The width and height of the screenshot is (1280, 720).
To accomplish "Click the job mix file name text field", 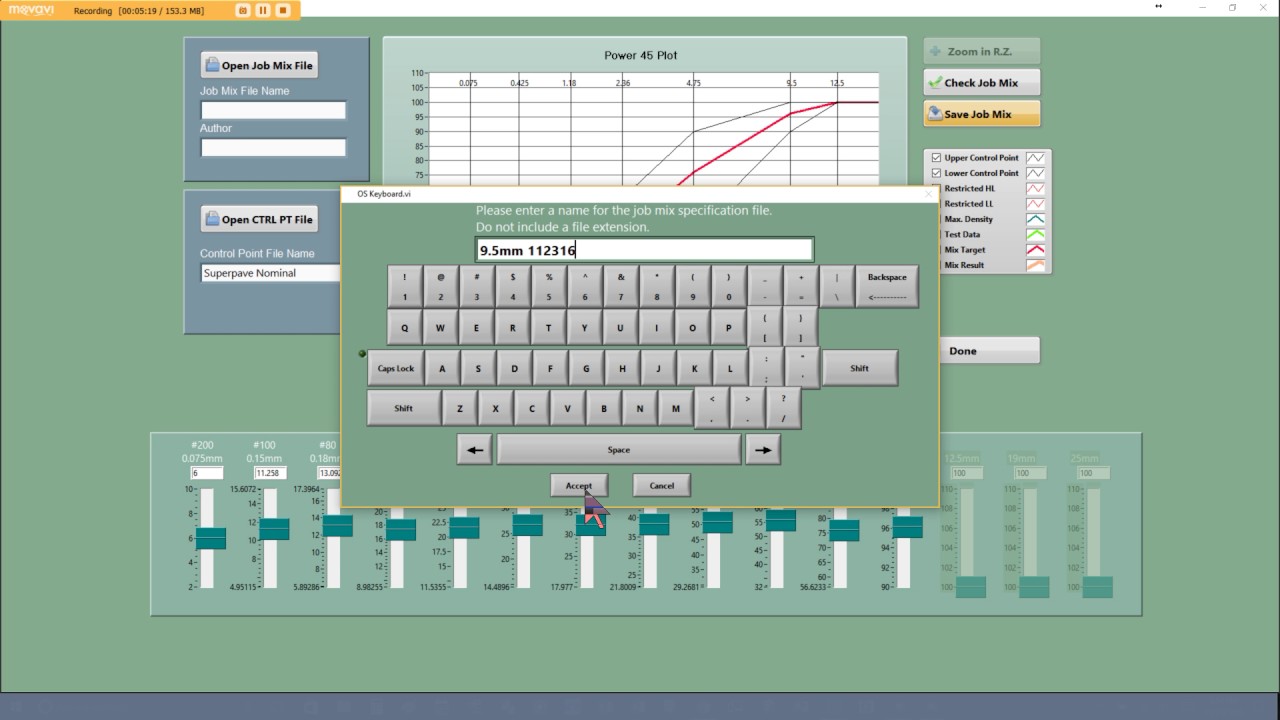I will pyautogui.click(x=644, y=250).
